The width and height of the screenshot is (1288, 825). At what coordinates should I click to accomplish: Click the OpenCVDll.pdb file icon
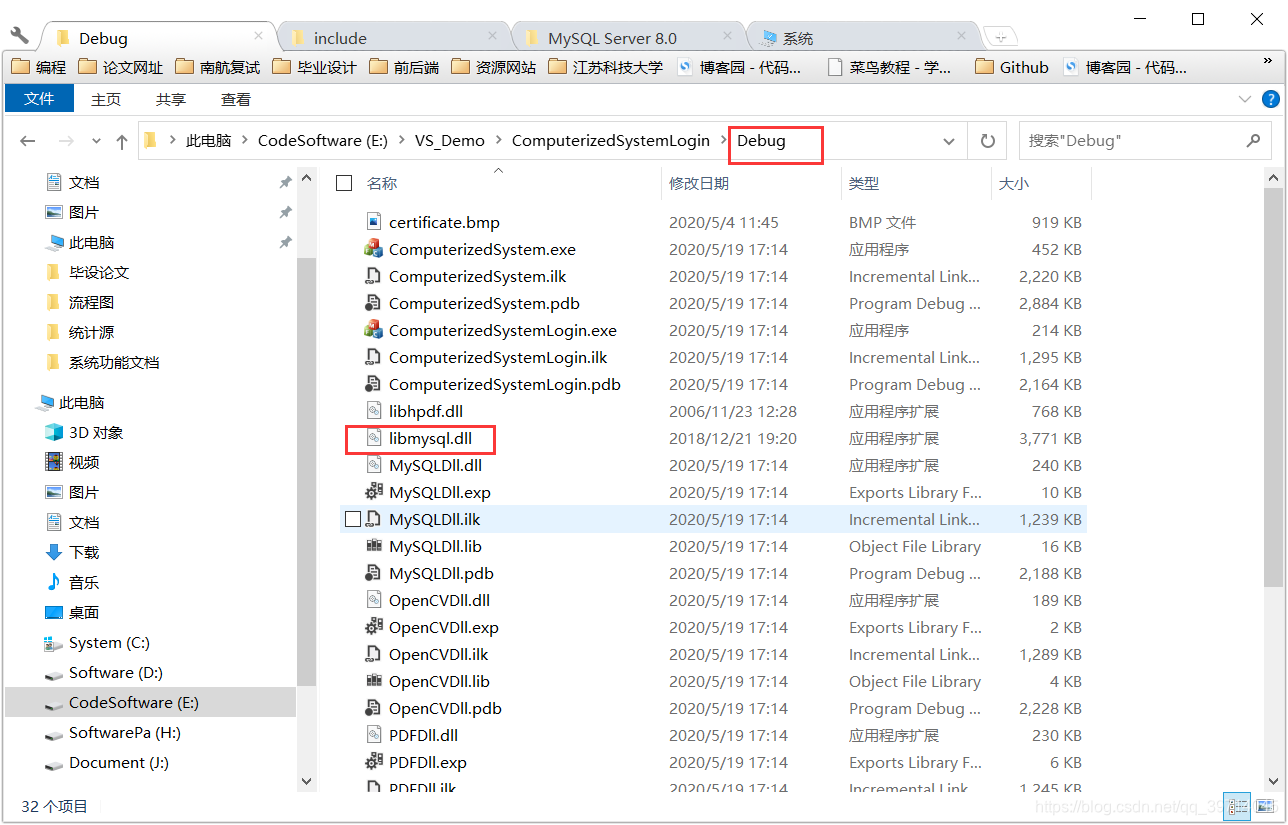(x=373, y=708)
